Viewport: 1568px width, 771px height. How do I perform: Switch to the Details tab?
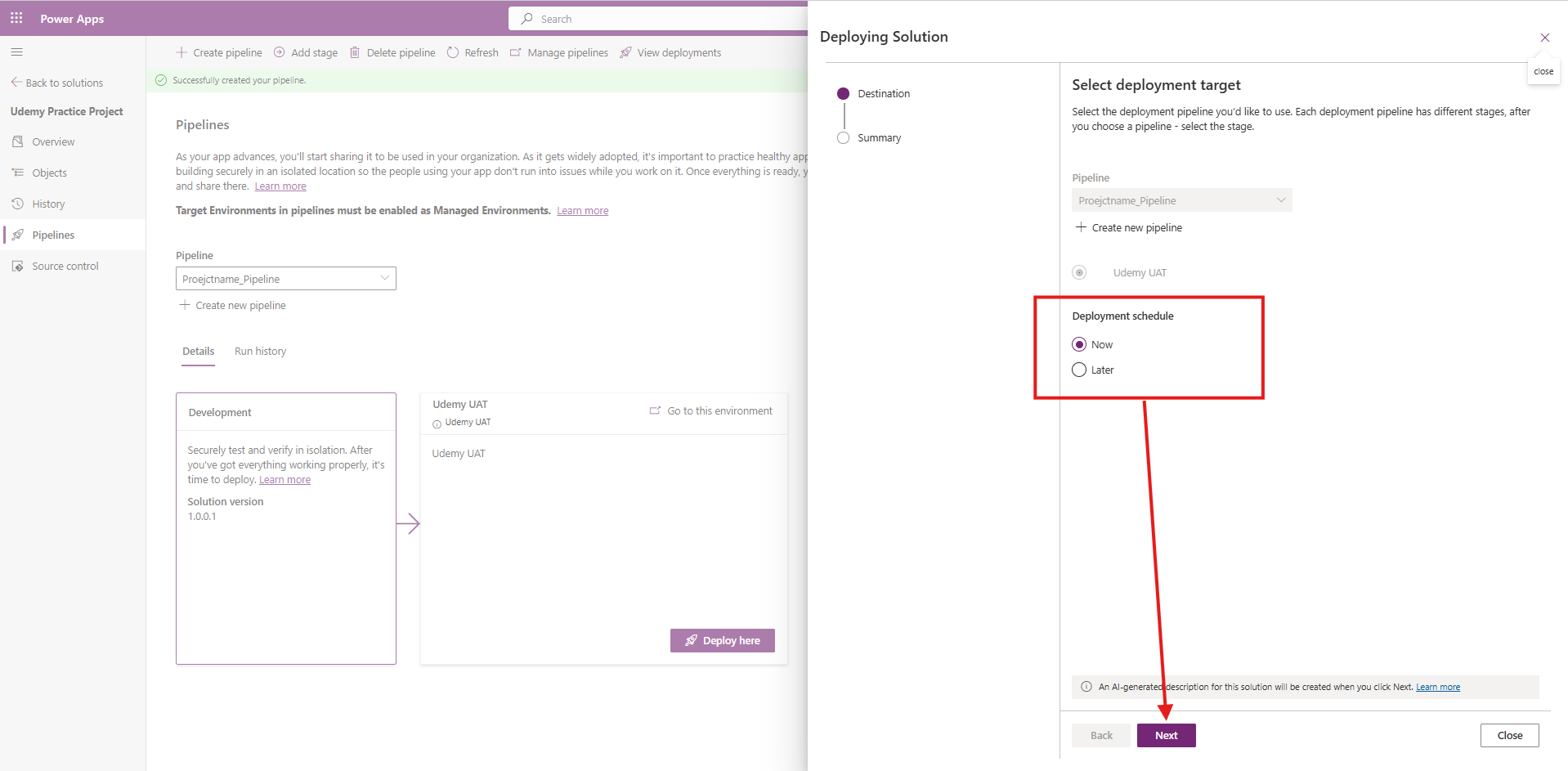click(x=198, y=352)
